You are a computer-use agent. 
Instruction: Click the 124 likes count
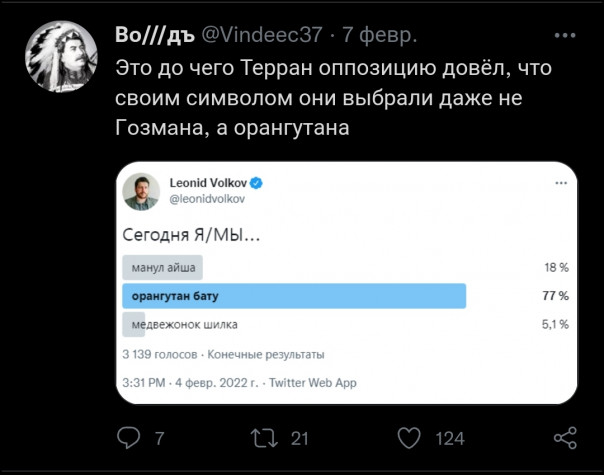(x=450, y=437)
